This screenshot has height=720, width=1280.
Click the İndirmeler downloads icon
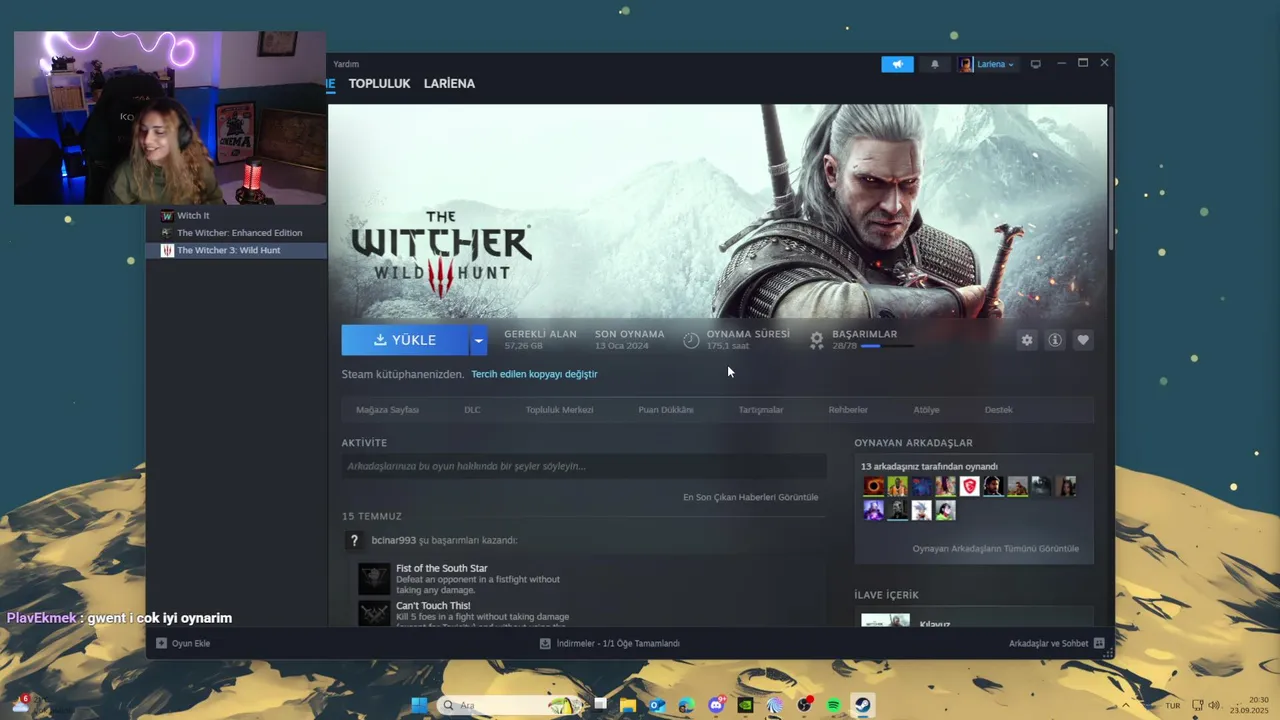click(x=545, y=643)
